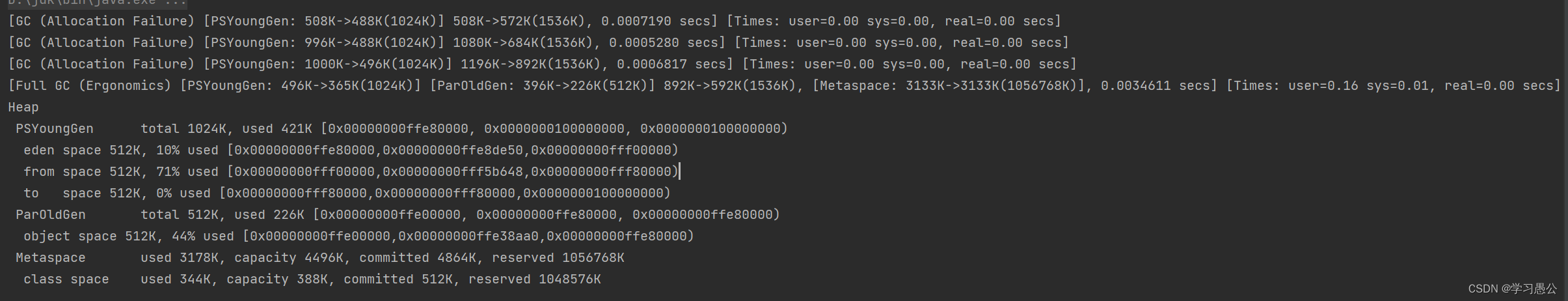The image size is (1568, 301).
Task: Click the second GC Allocation Failure log line
Action: coord(538,42)
